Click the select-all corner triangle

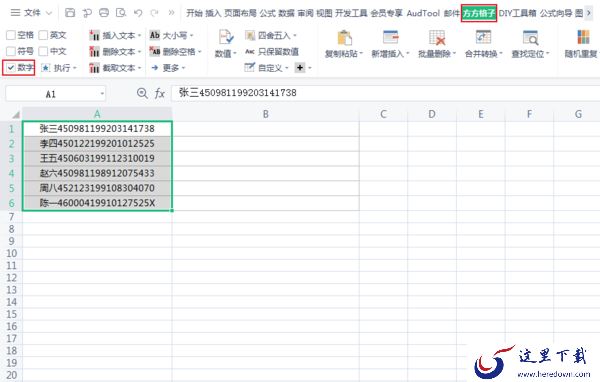tap(16, 114)
